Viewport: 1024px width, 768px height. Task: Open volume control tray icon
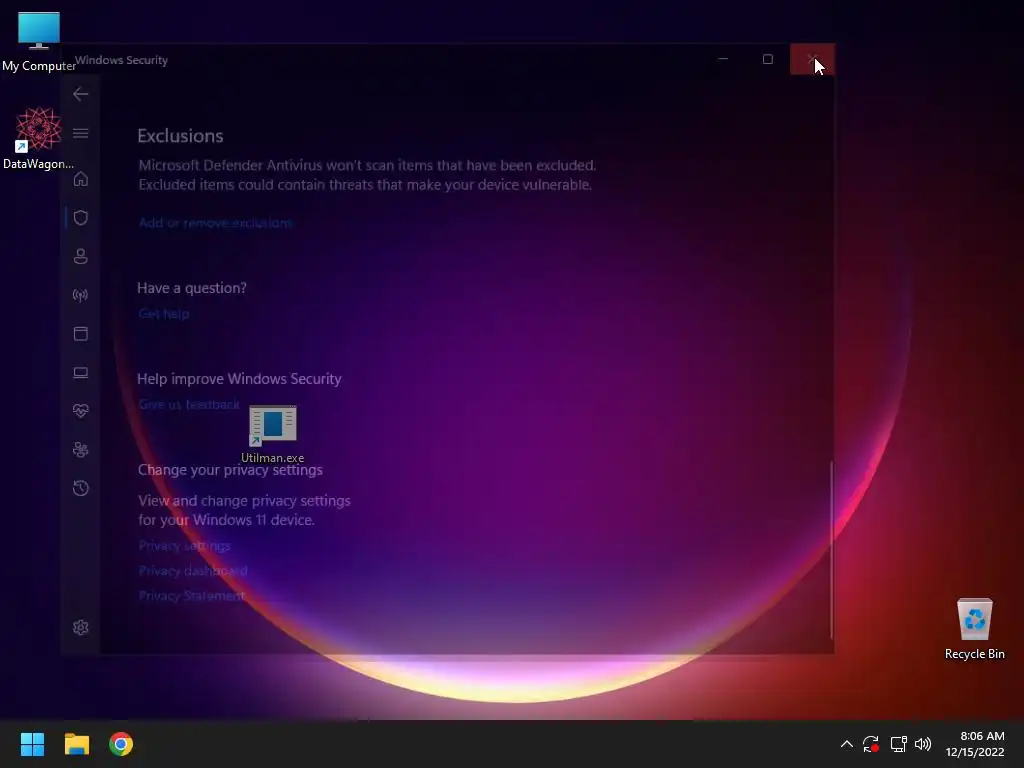(923, 744)
